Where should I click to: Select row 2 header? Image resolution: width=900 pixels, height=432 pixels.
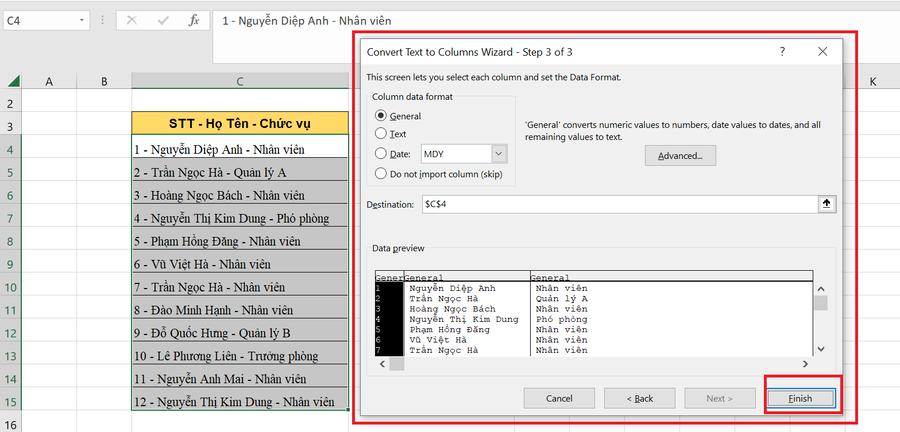click(x=10, y=104)
